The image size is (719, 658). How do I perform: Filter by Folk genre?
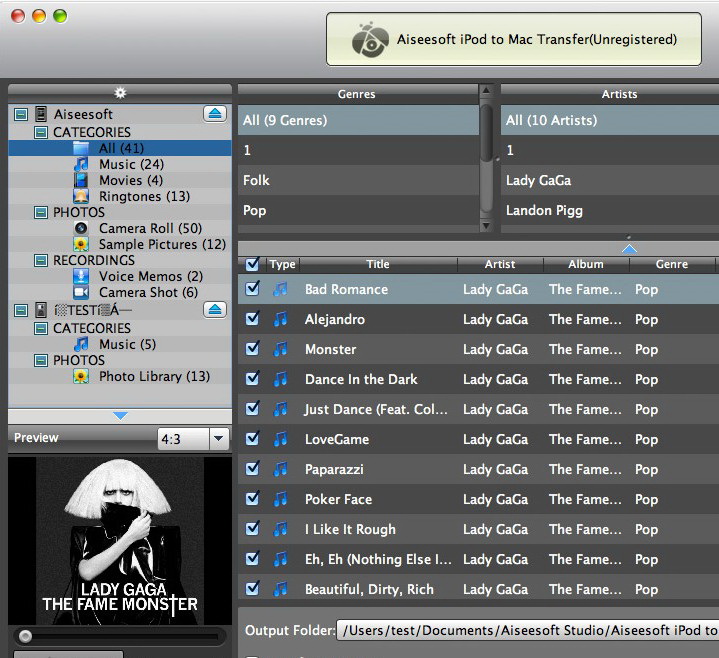(358, 180)
